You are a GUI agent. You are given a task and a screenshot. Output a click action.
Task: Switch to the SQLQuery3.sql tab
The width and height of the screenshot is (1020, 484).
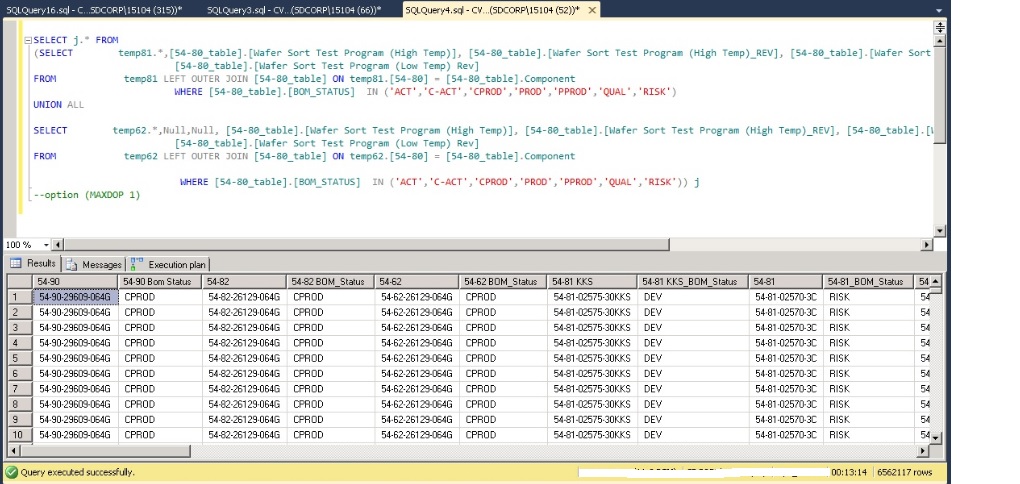[x=294, y=10]
